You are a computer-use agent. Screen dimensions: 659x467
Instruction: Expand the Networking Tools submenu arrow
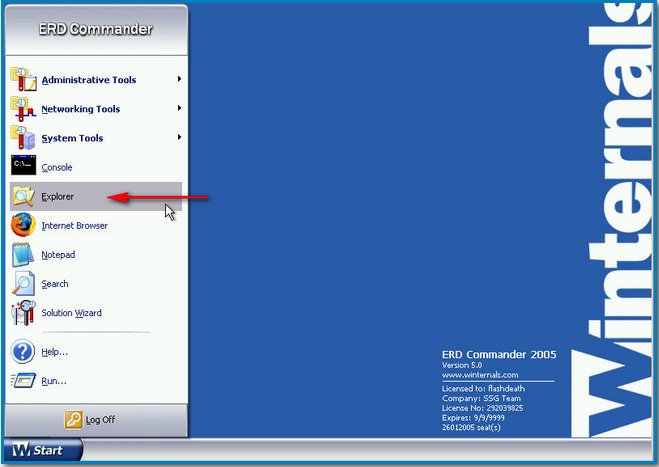click(179, 108)
